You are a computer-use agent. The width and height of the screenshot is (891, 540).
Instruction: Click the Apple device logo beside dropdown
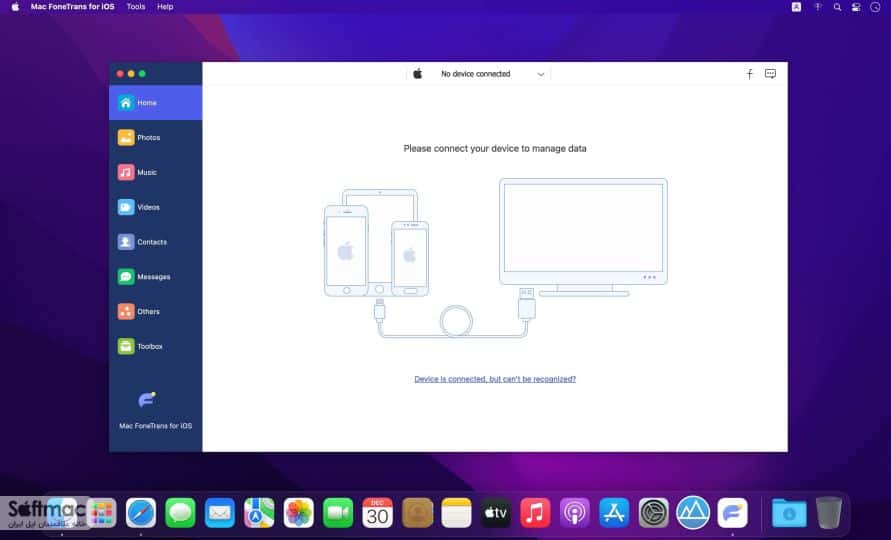point(418,74)
